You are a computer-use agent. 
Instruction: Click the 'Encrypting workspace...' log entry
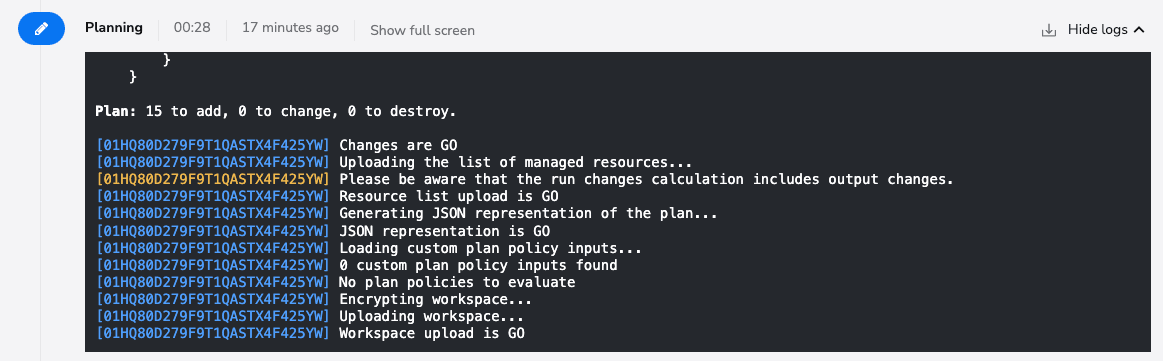pyautogui.click(x=435, y=299)
